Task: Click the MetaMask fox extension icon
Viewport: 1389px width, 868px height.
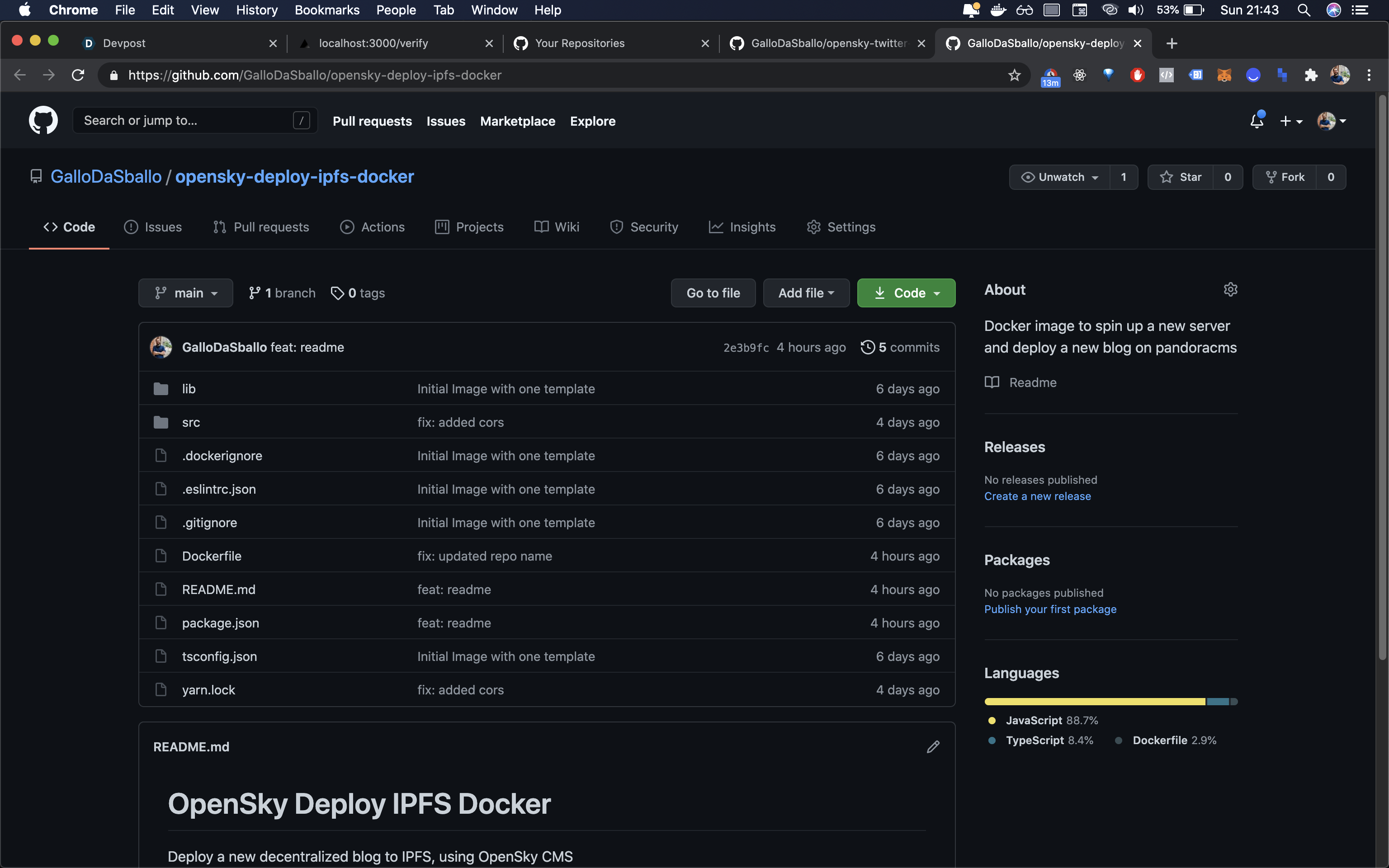Action: 1224,75
